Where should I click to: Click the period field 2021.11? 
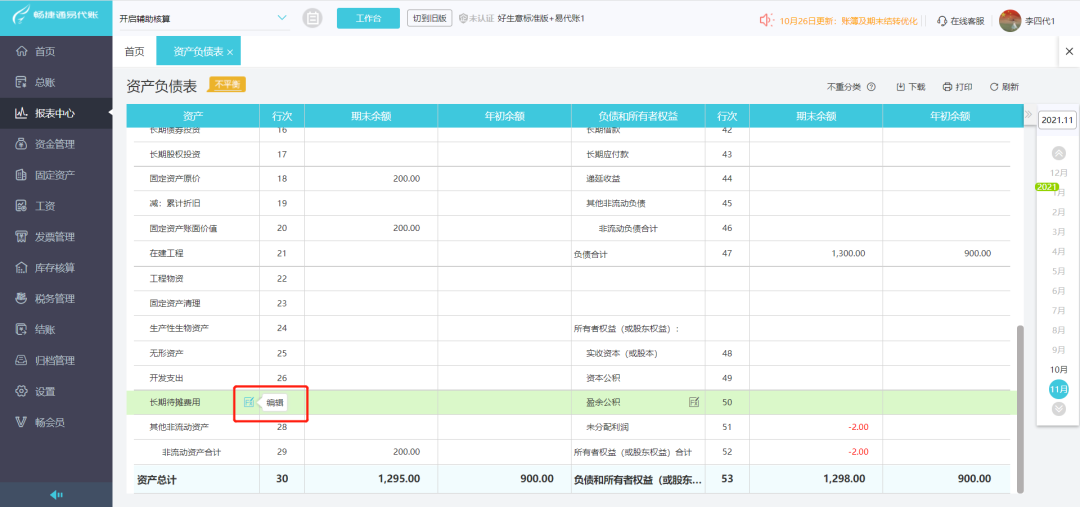click(1057, 120)
